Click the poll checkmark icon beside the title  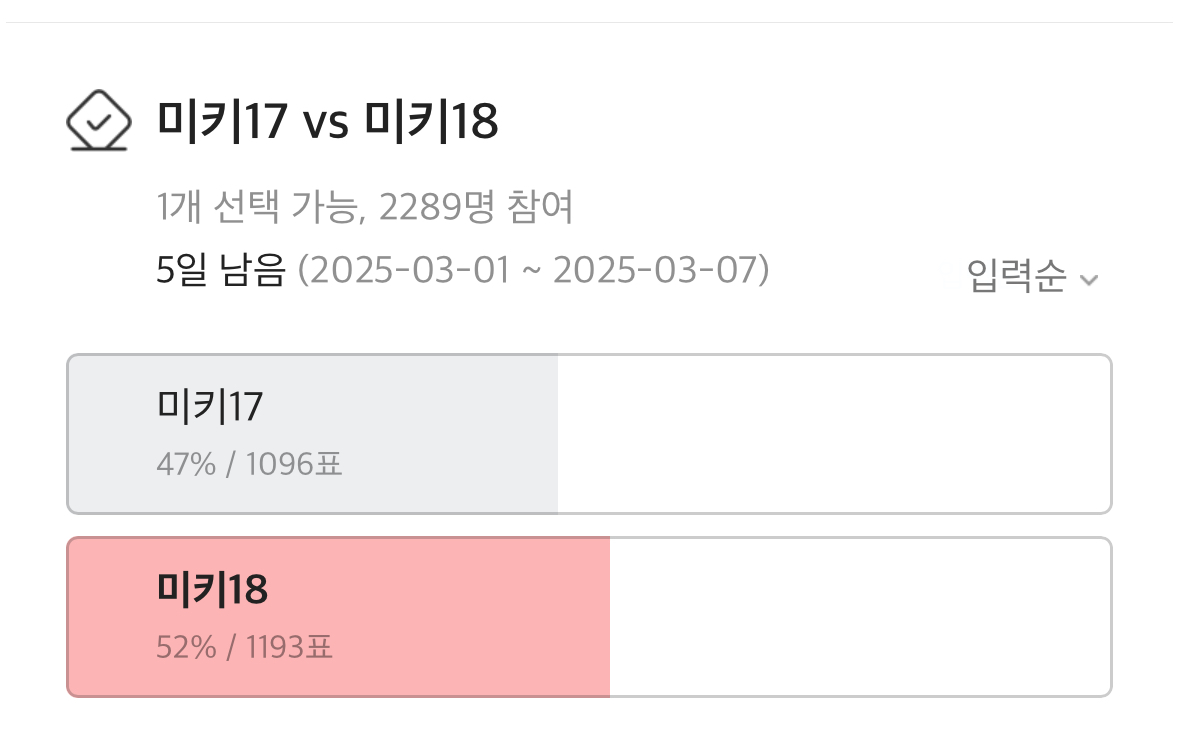(x=98, y=122)
